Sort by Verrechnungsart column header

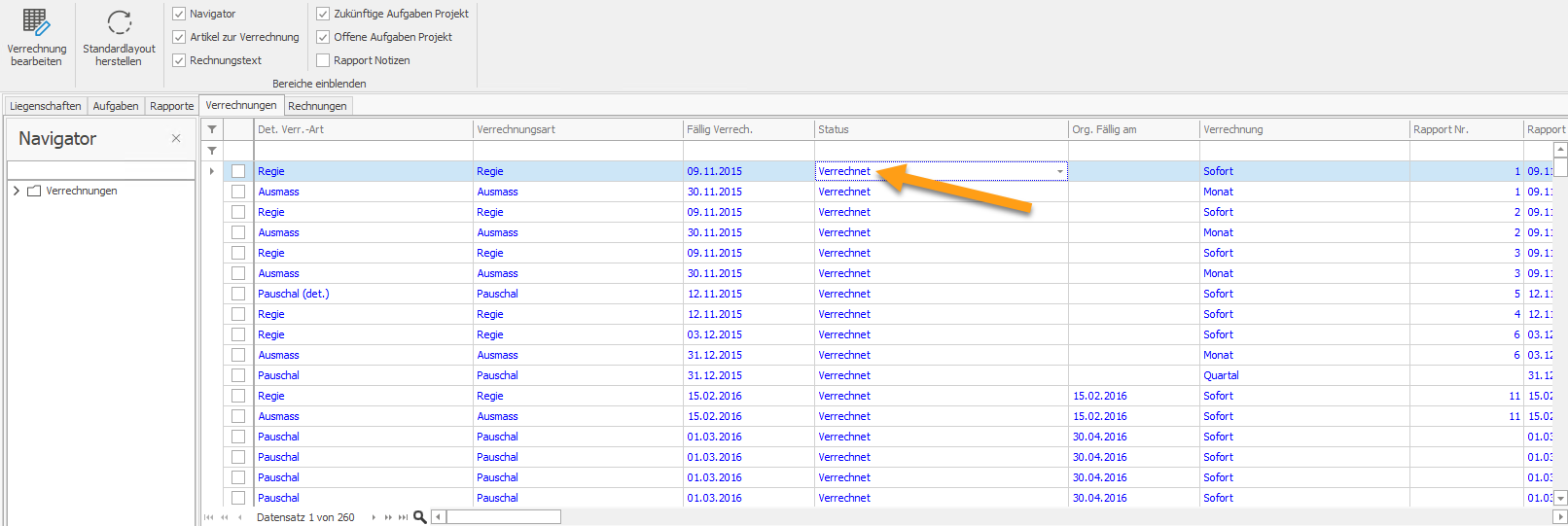[x=578, y=129]
